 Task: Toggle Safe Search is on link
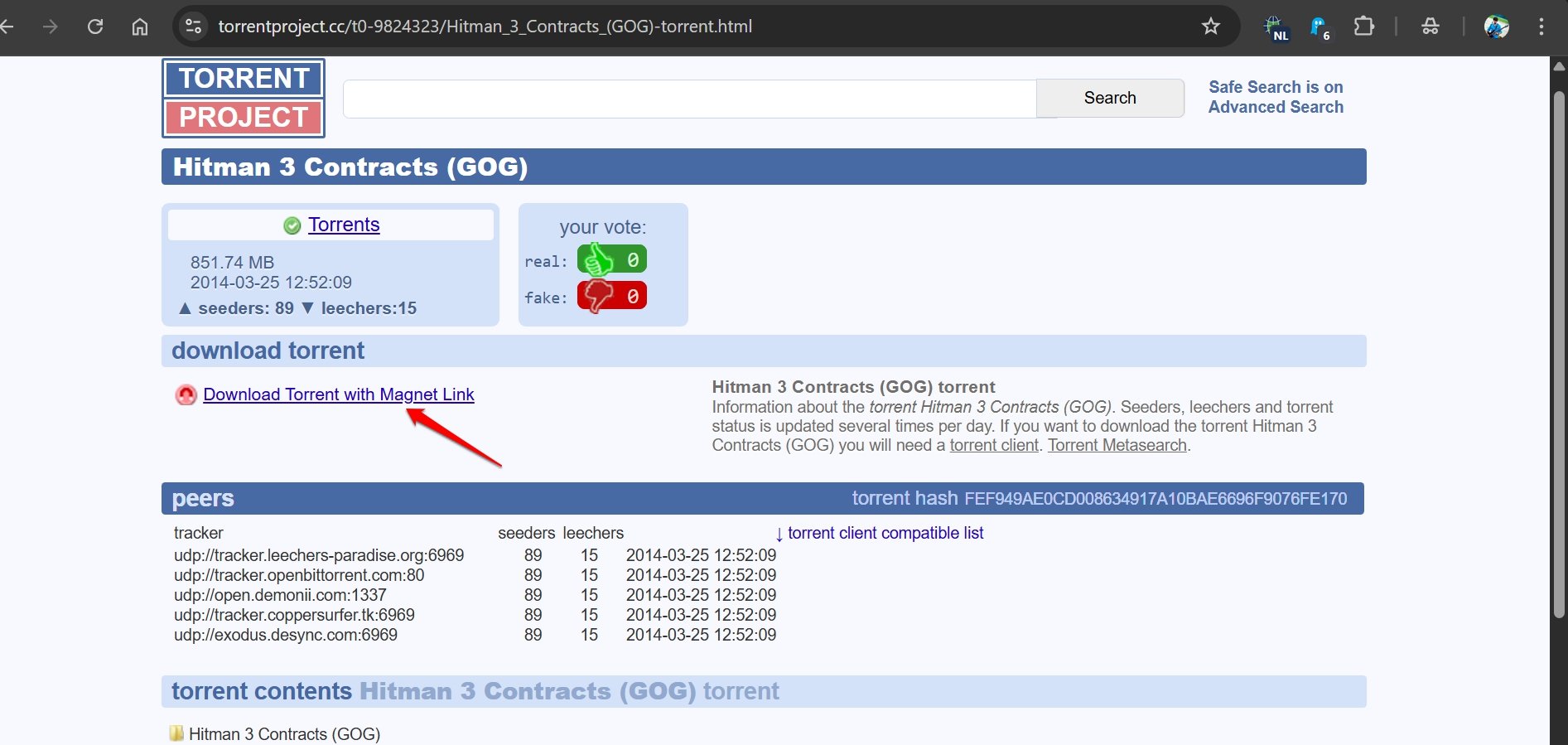click(1276, 87)
